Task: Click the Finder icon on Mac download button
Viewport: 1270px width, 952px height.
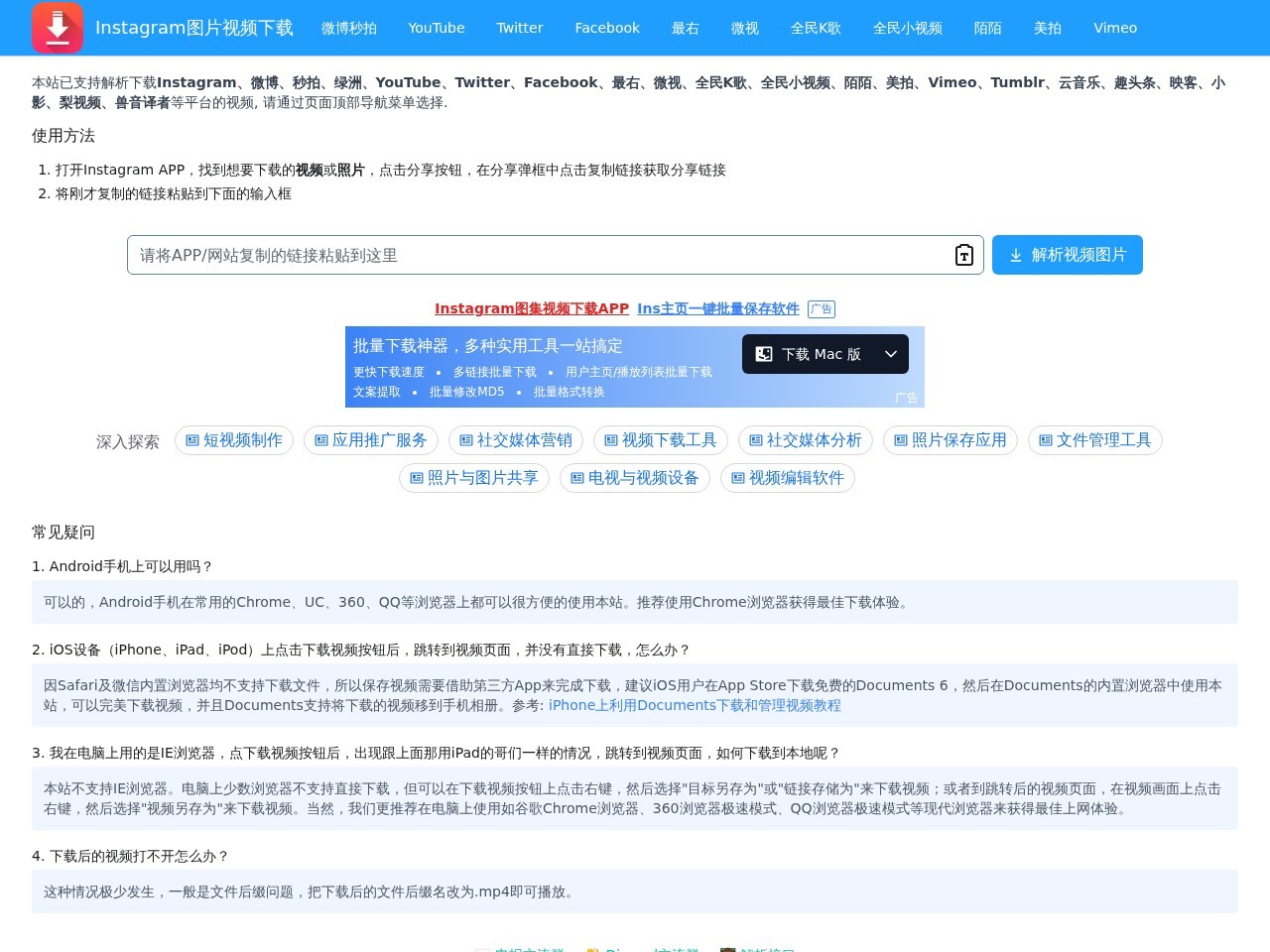Action: [764, 354]
